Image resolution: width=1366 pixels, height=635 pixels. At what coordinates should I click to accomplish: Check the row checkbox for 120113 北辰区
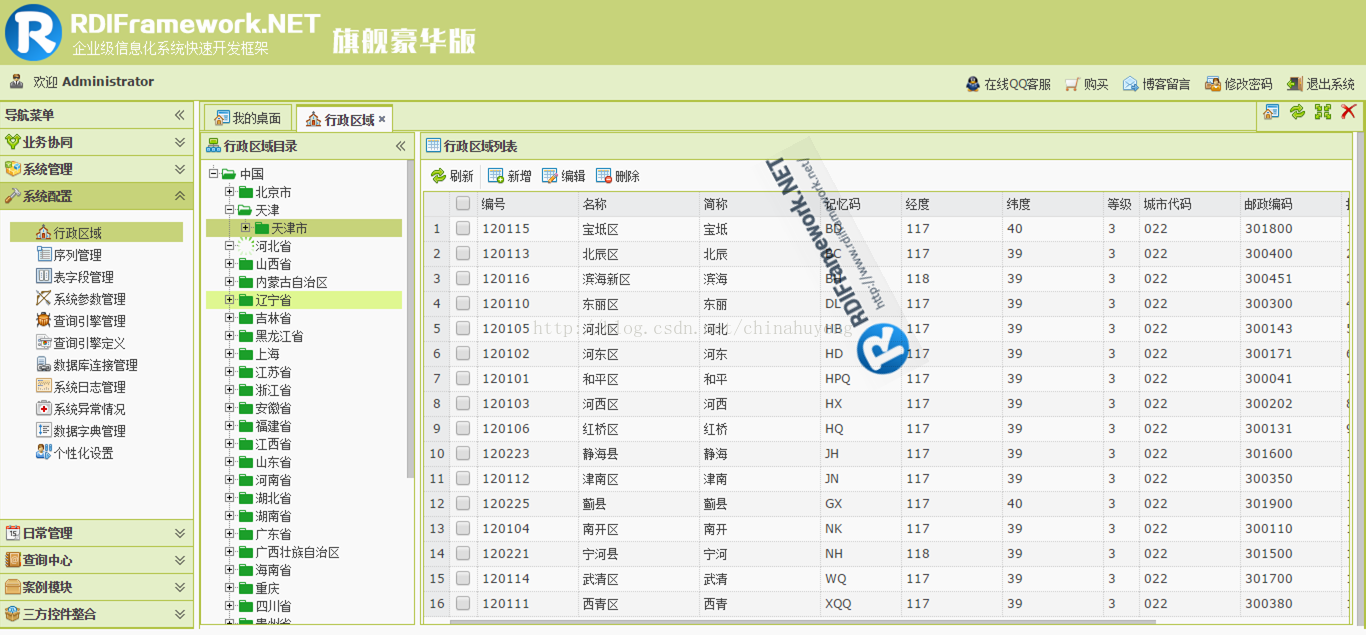pos(463,253)
